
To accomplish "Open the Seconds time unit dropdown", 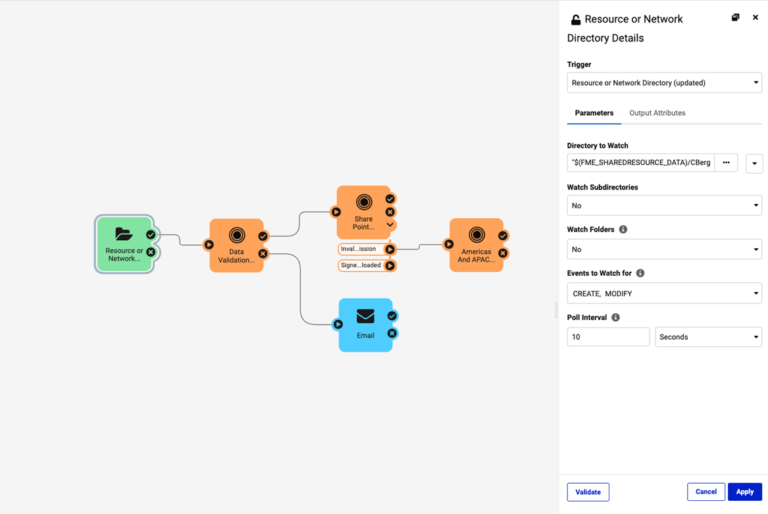I will pos(708,337).
